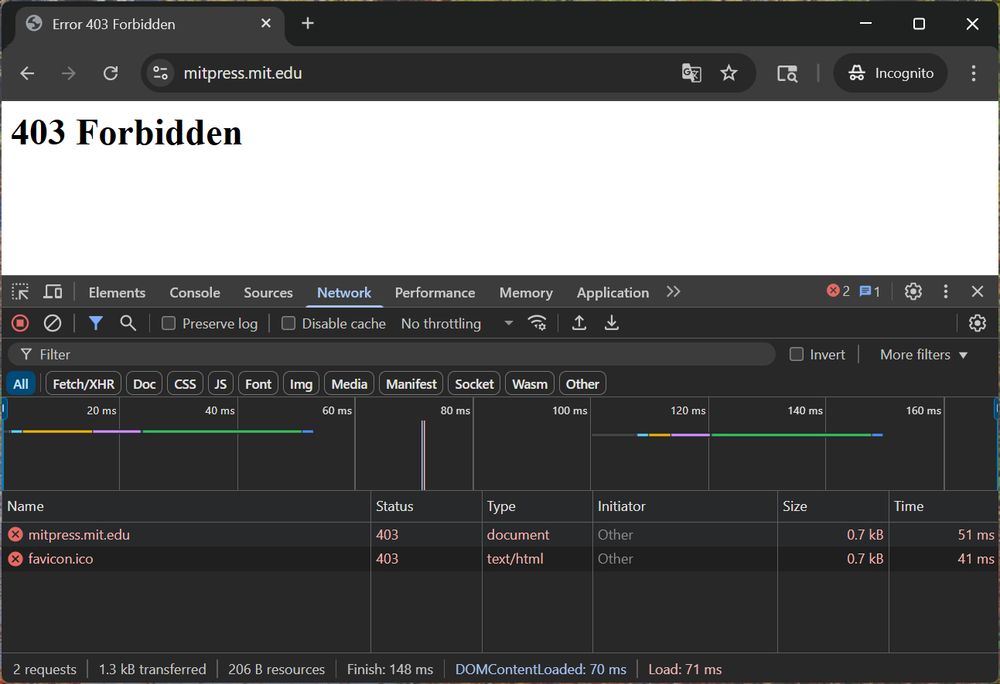Switch to the Sources tab
Viewport: 1000px width, 684px height.
[268, 293]
